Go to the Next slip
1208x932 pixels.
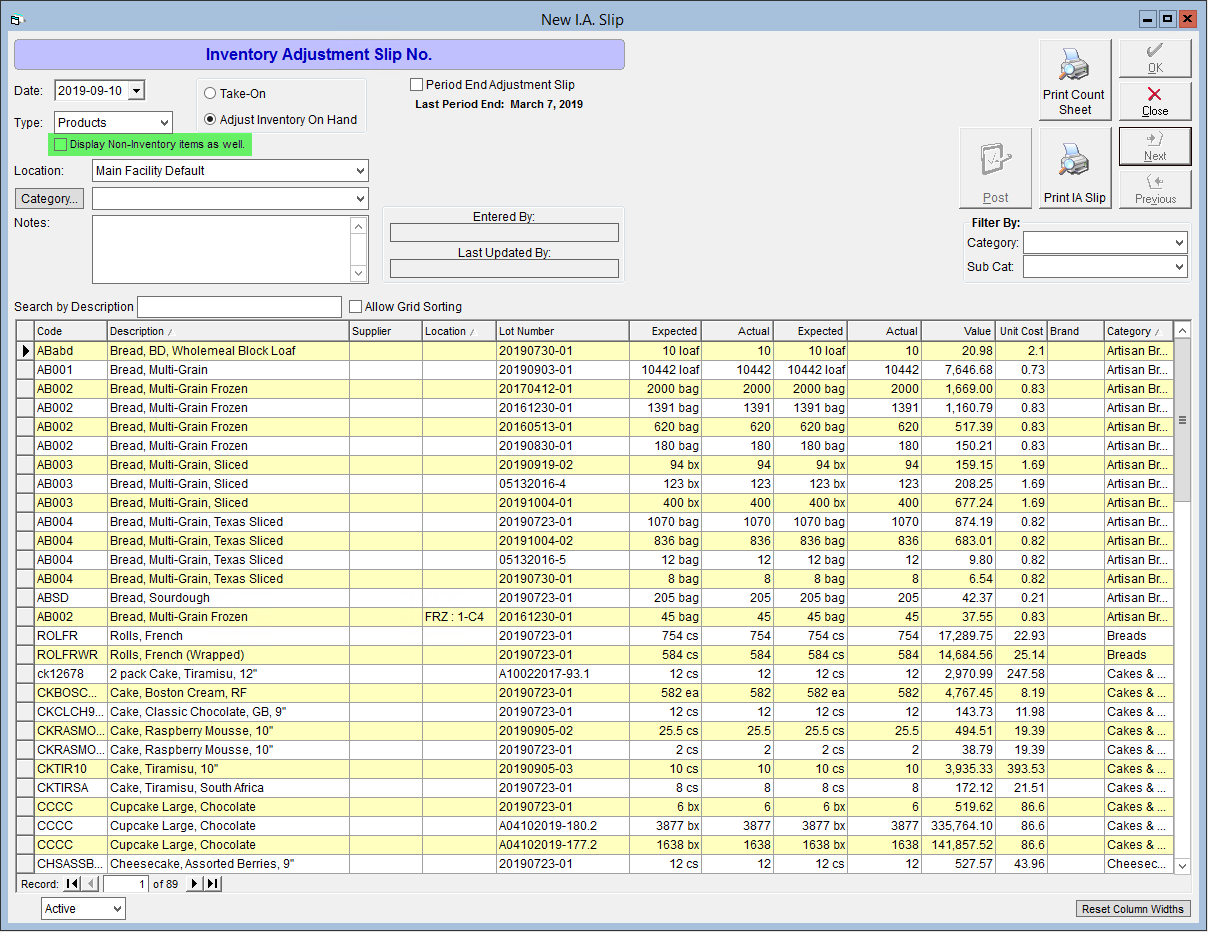pos(1155,146)
